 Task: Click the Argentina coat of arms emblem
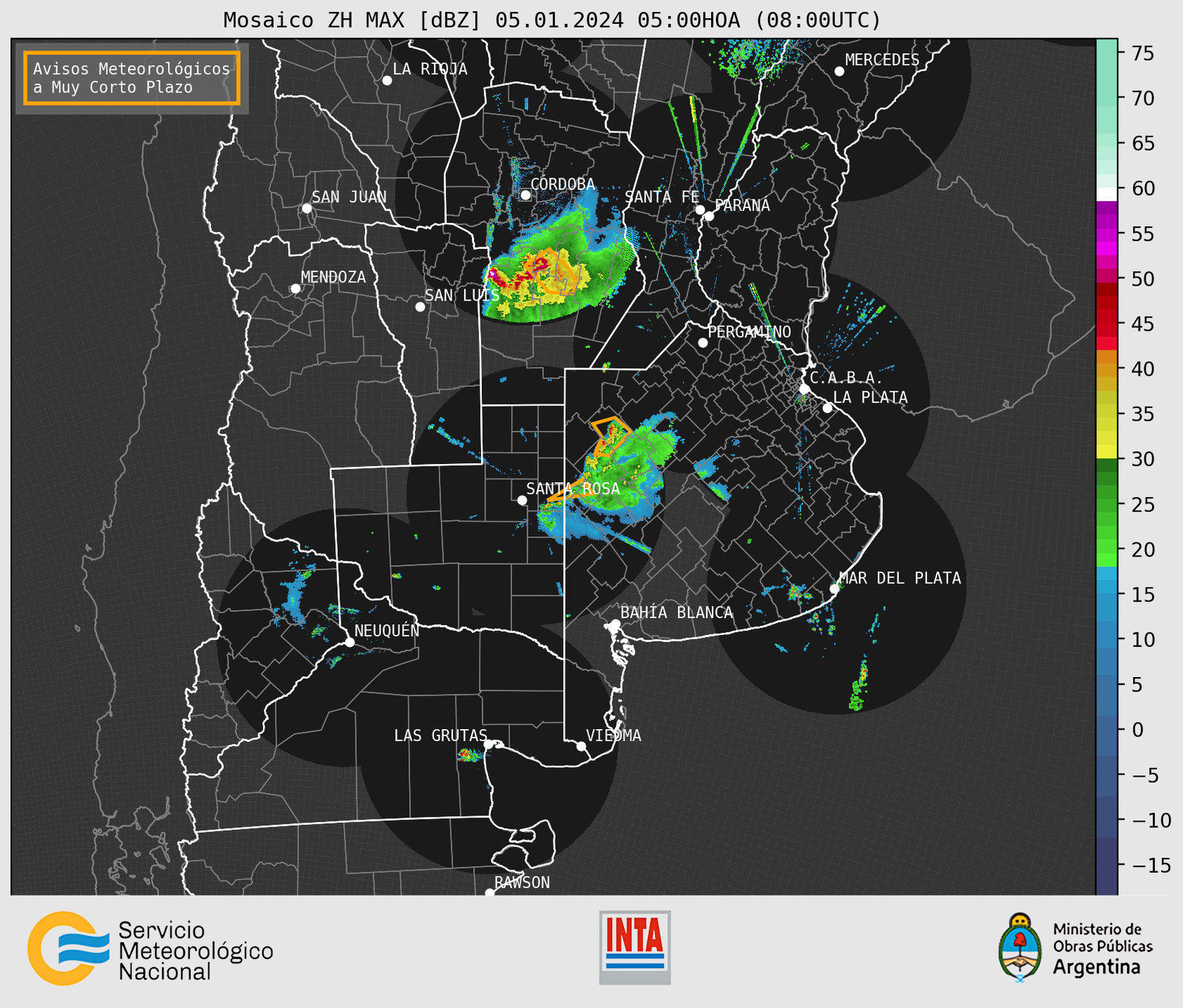(x=1020, y=948)
